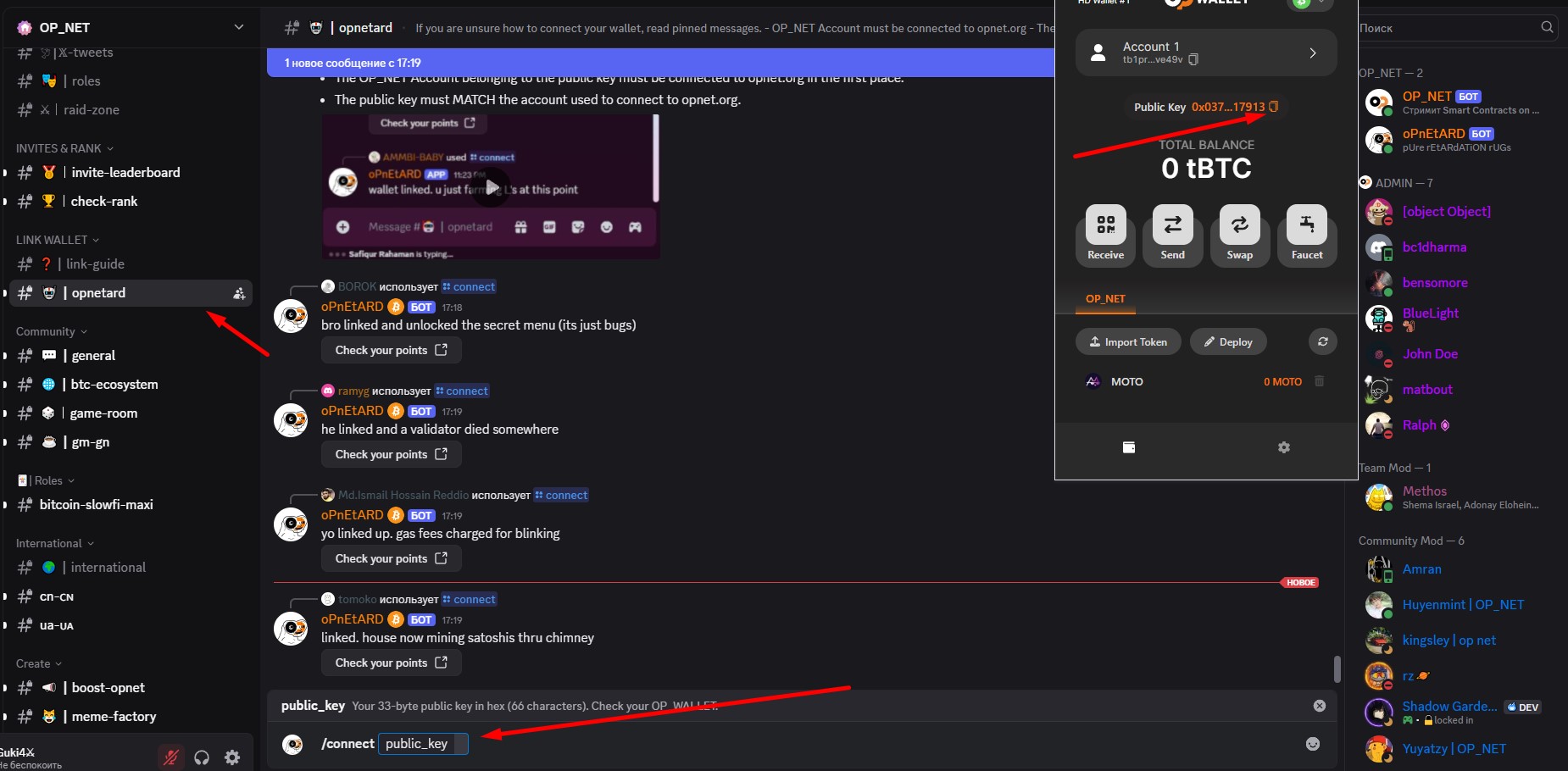Viewport: 1568px width, 771px height.
Task: Copy the public key with copy icon
Action: coord(1273,107)
